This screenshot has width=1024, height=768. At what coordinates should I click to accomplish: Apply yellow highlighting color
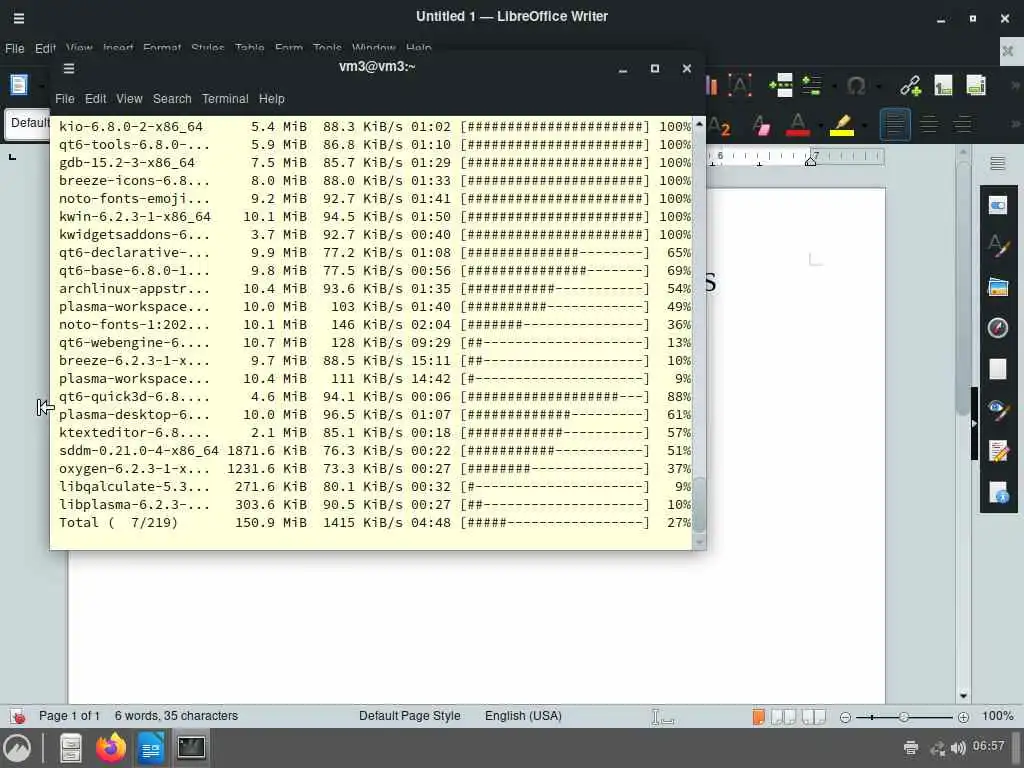841,125
